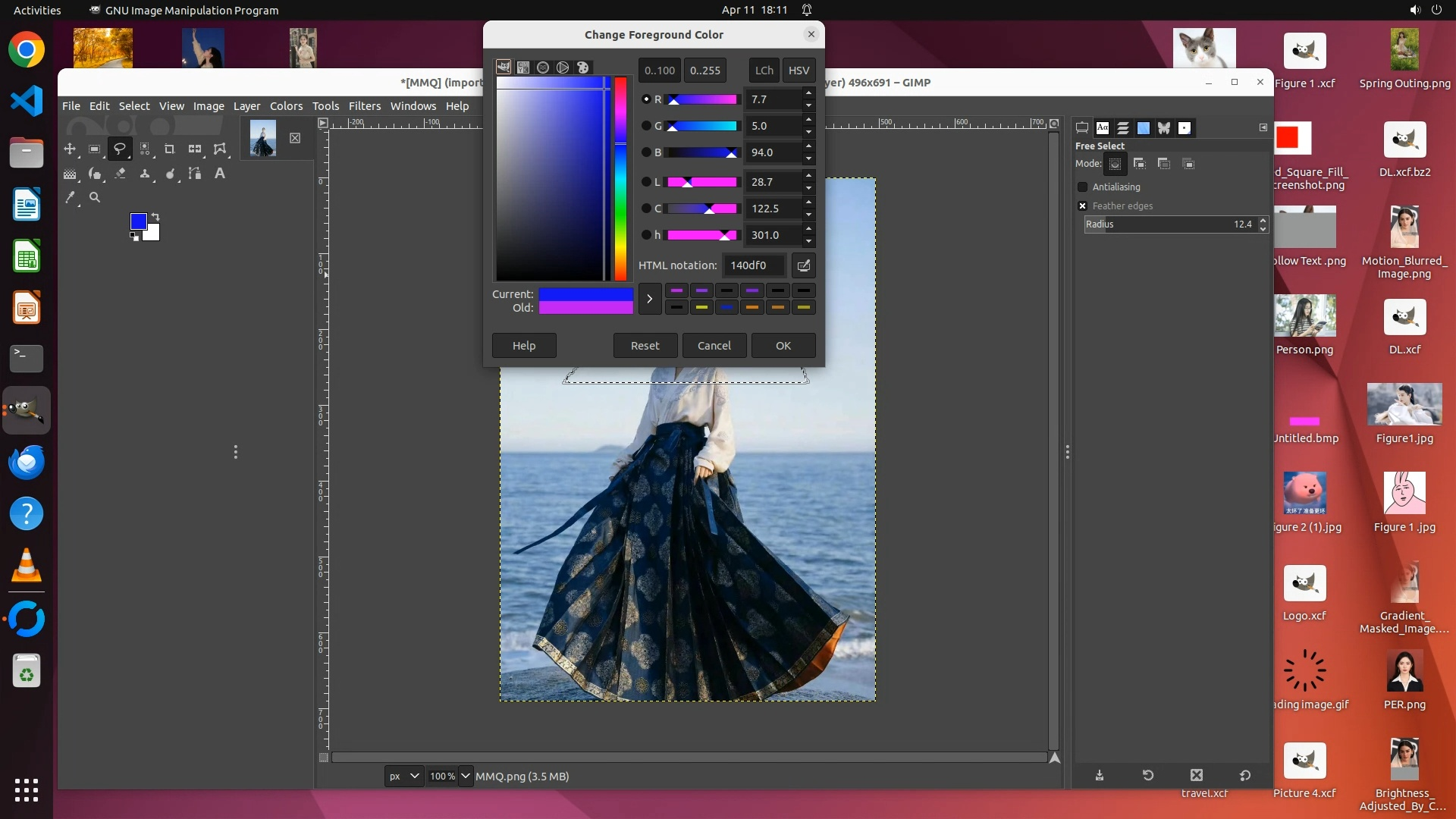Select the Paths tool
Image resolution: width=1456 pixels, height=819 pixels.
pos(195,174)
